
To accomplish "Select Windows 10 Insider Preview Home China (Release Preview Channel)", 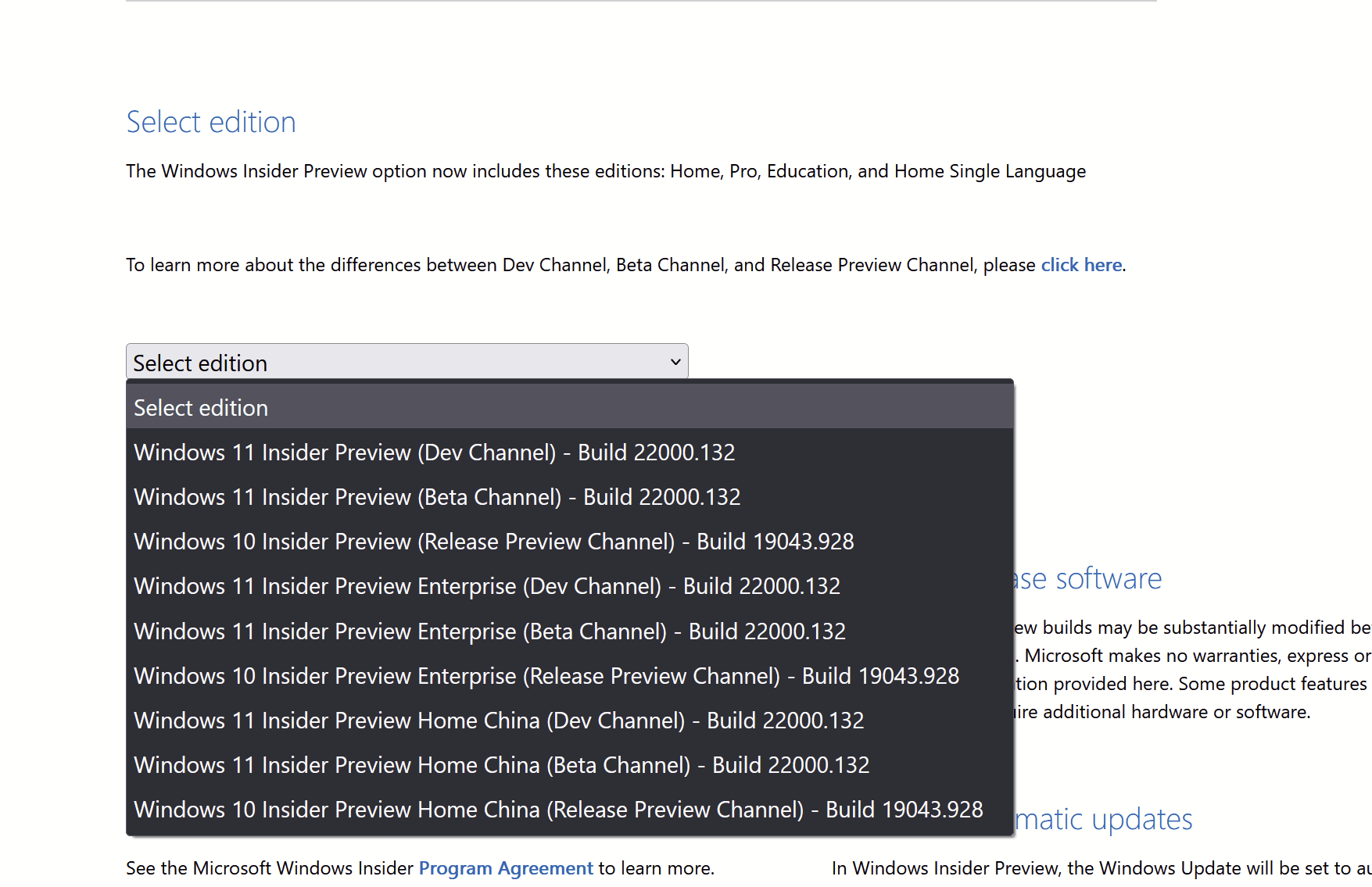I will (x=570, y=810).
